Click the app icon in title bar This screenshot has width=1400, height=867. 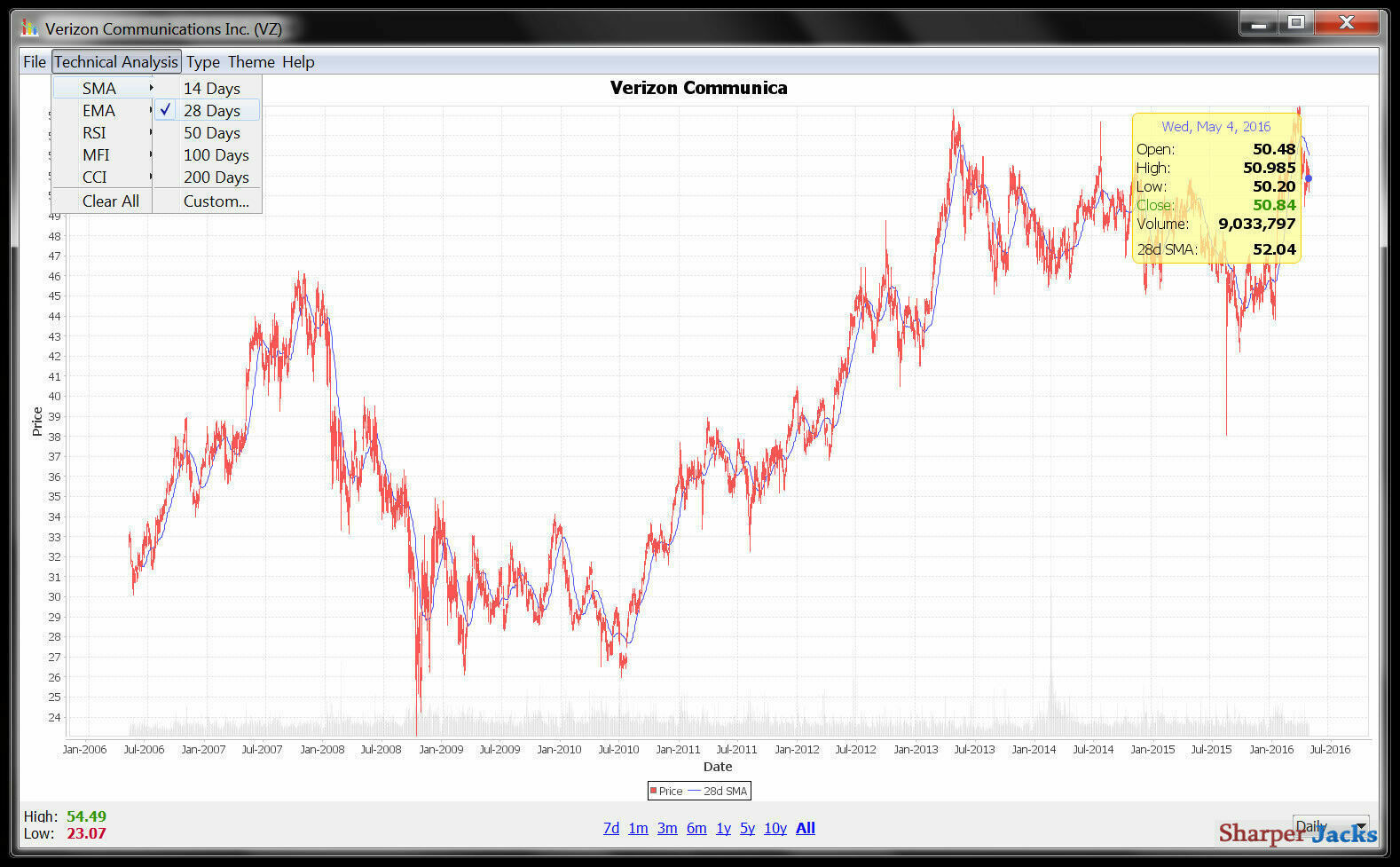point(30,28)
